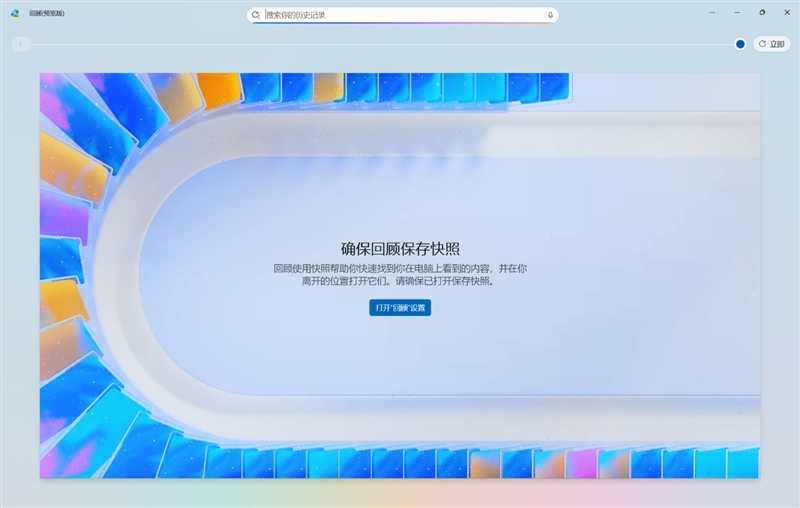Click the snapshot description paragraph text
Image resolution: width=800 pixels, height=508 pixels.
coord(400,275)
